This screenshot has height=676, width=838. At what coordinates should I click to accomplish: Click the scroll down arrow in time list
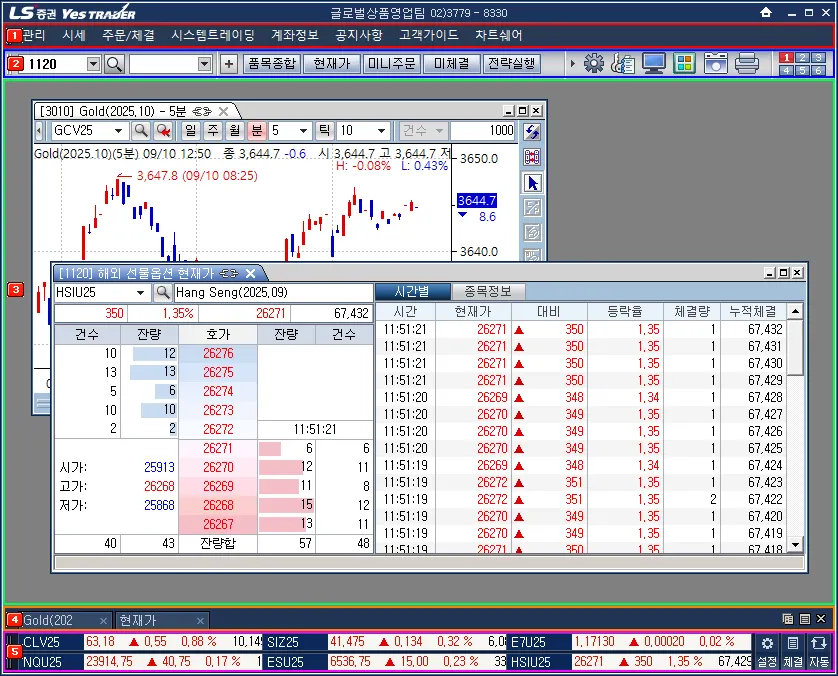click(795, 545)
